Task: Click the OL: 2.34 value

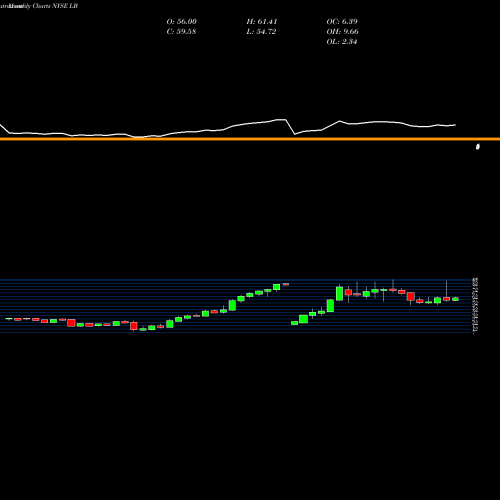Action: coord(342,42)
